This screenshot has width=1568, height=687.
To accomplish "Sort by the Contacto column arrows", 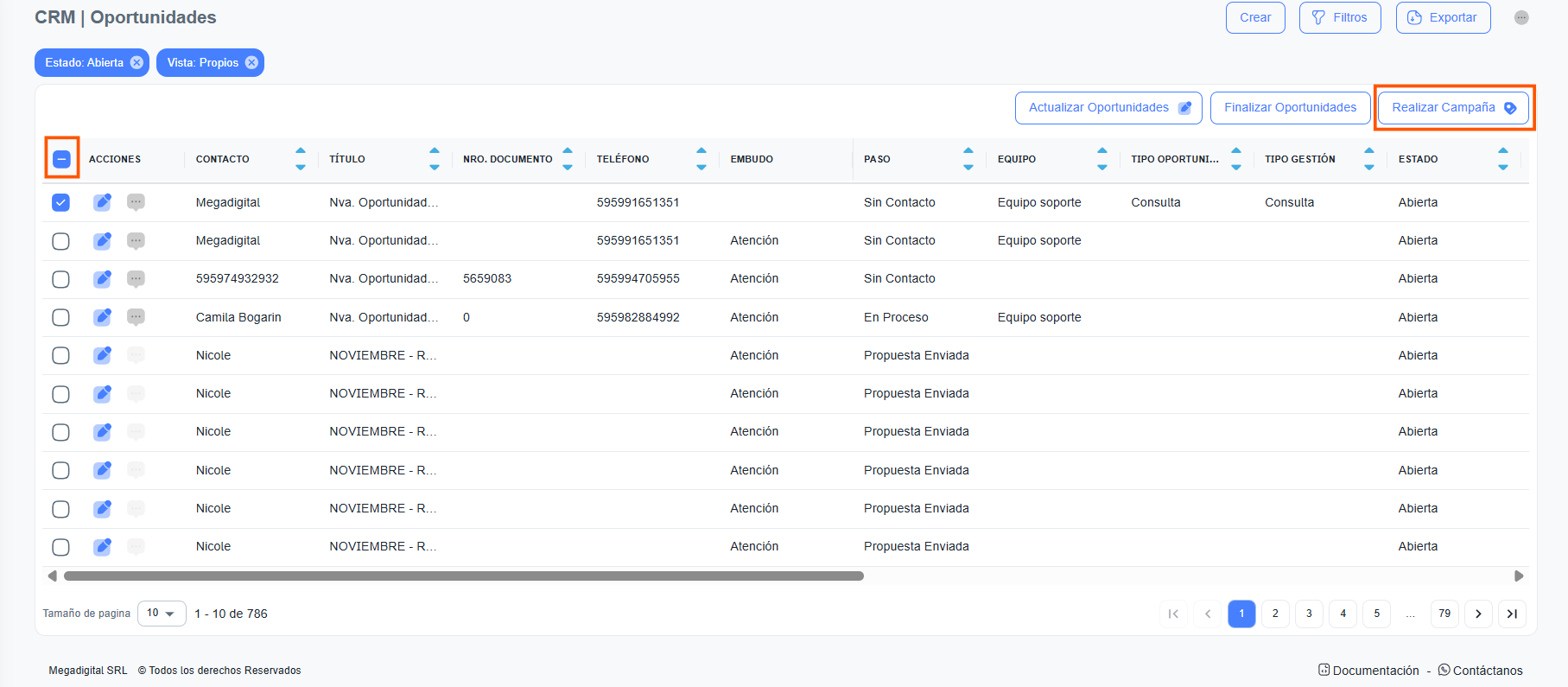I will pyautogui.click(x=301, y=159).
